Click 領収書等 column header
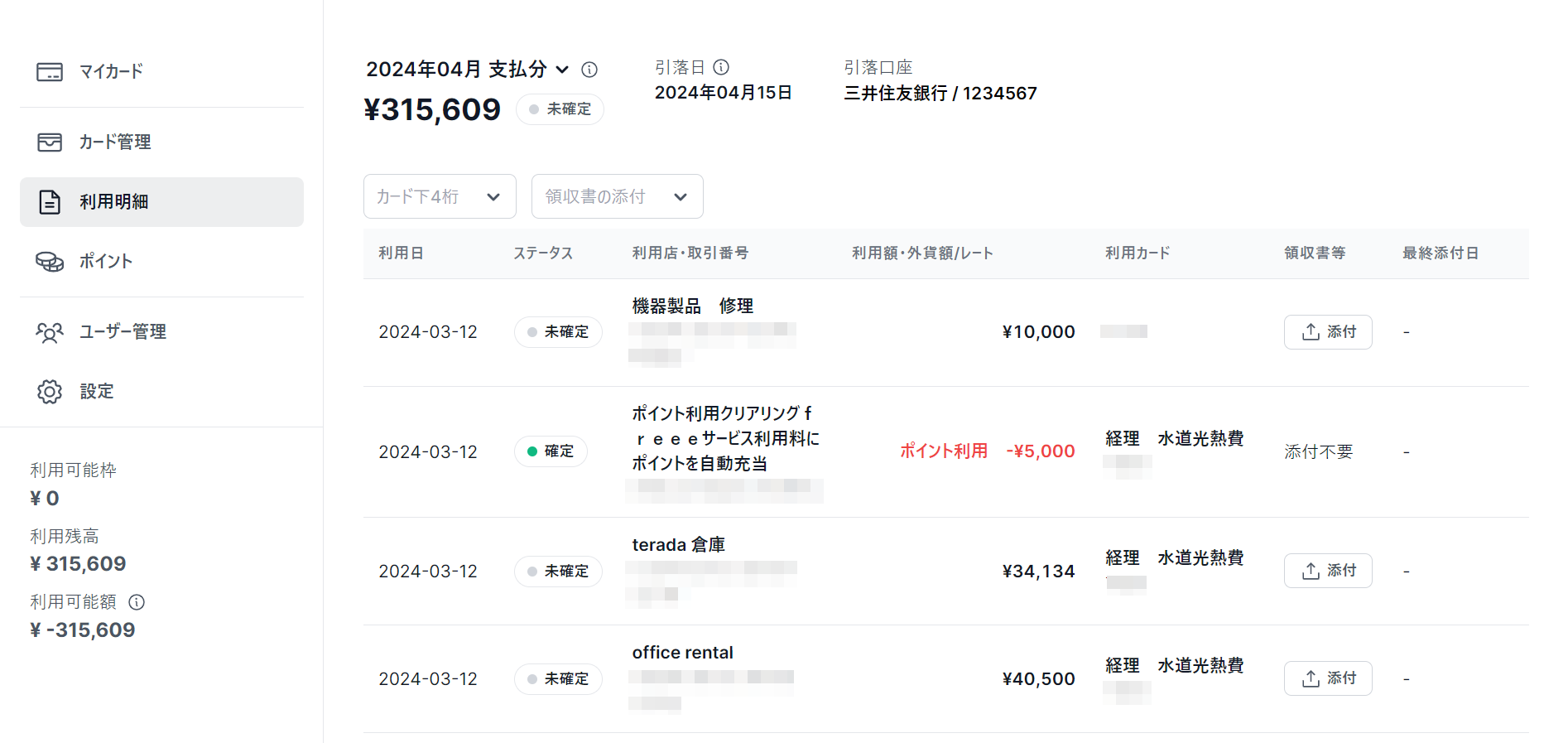1568x743 pixels. click(x=1315, y=253)
